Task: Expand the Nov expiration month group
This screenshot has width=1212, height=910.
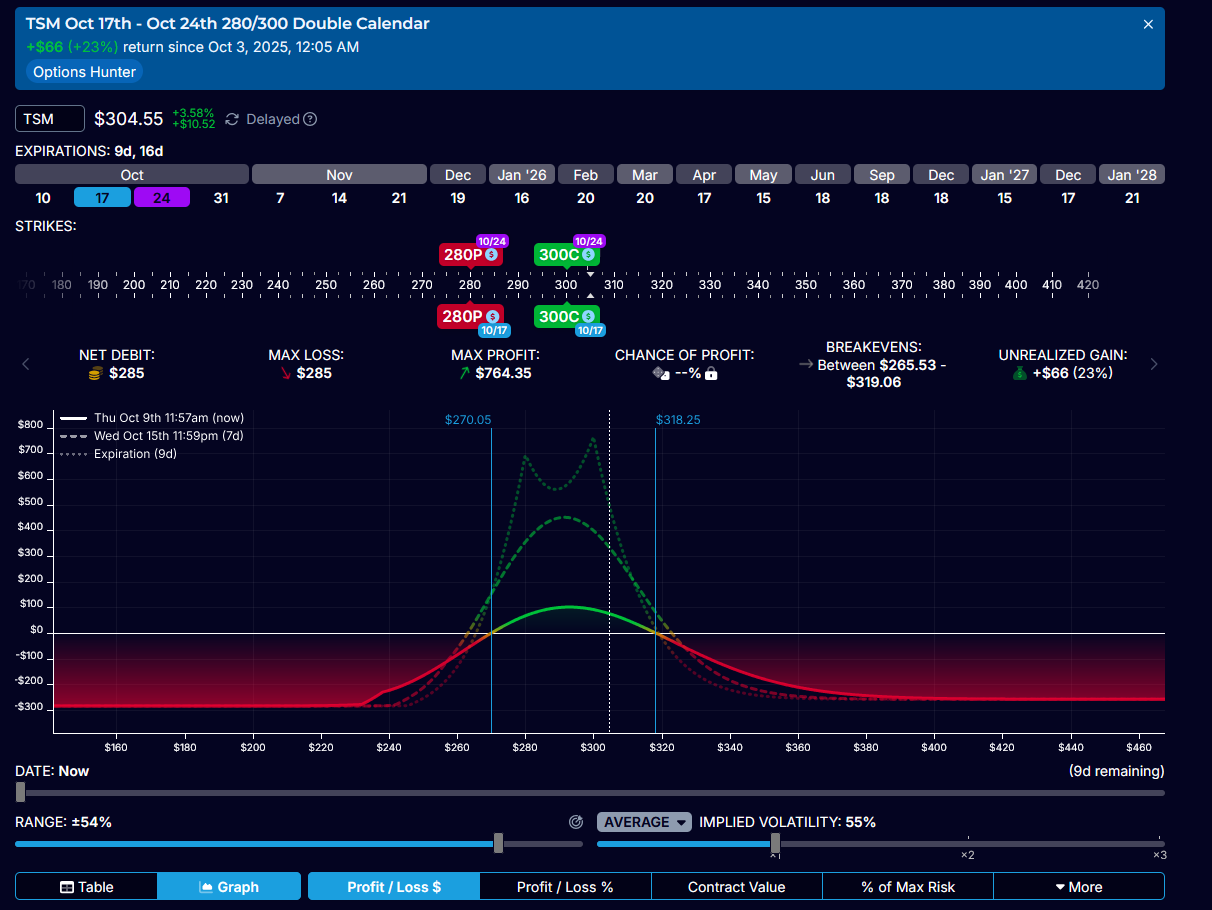Action: point(339,175)
